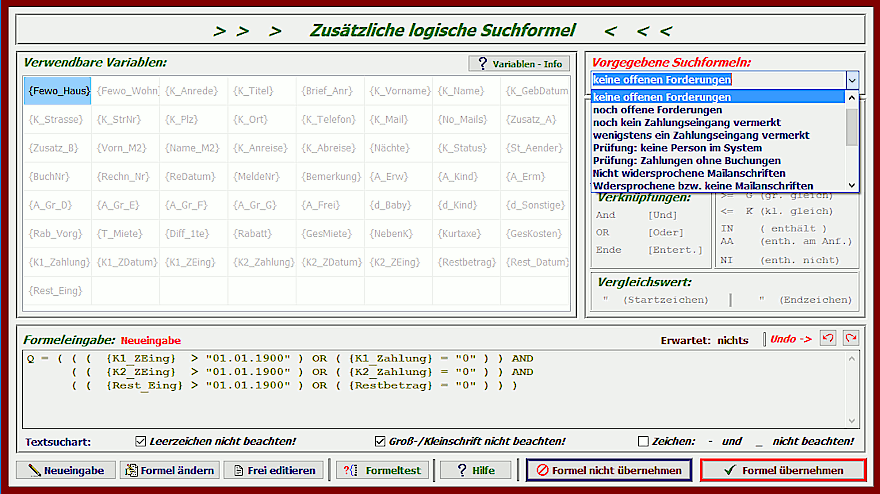Click 'Formel nicht übernehmen' button
This screenshot has width=880, height=494.
609,470
